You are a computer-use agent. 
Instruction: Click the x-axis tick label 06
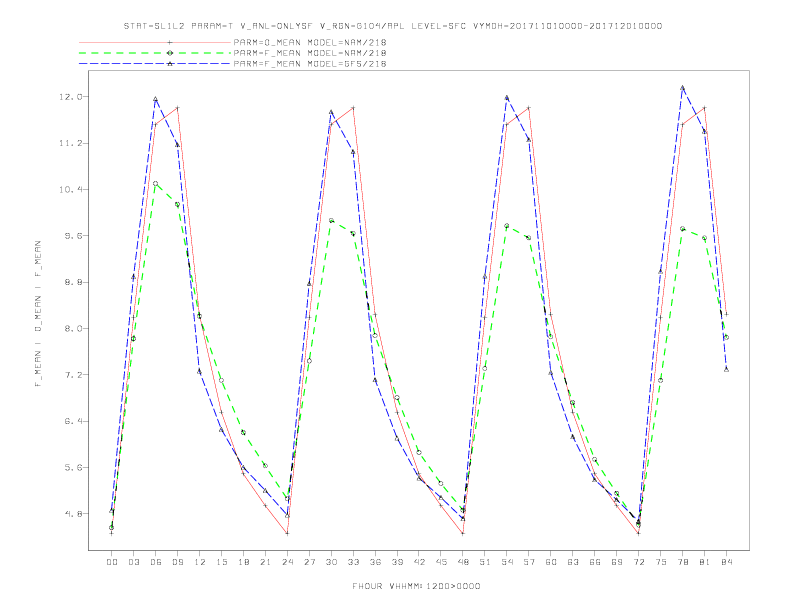click(156, 562)
